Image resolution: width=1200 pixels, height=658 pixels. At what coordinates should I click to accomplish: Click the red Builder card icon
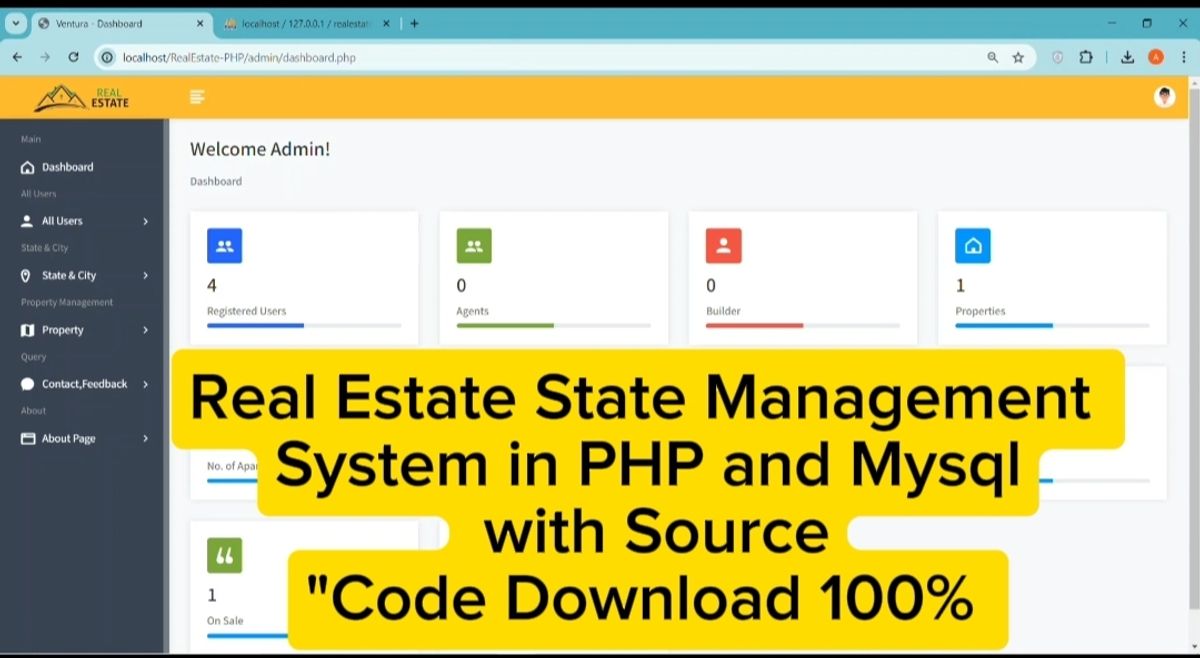coord(723,245)
